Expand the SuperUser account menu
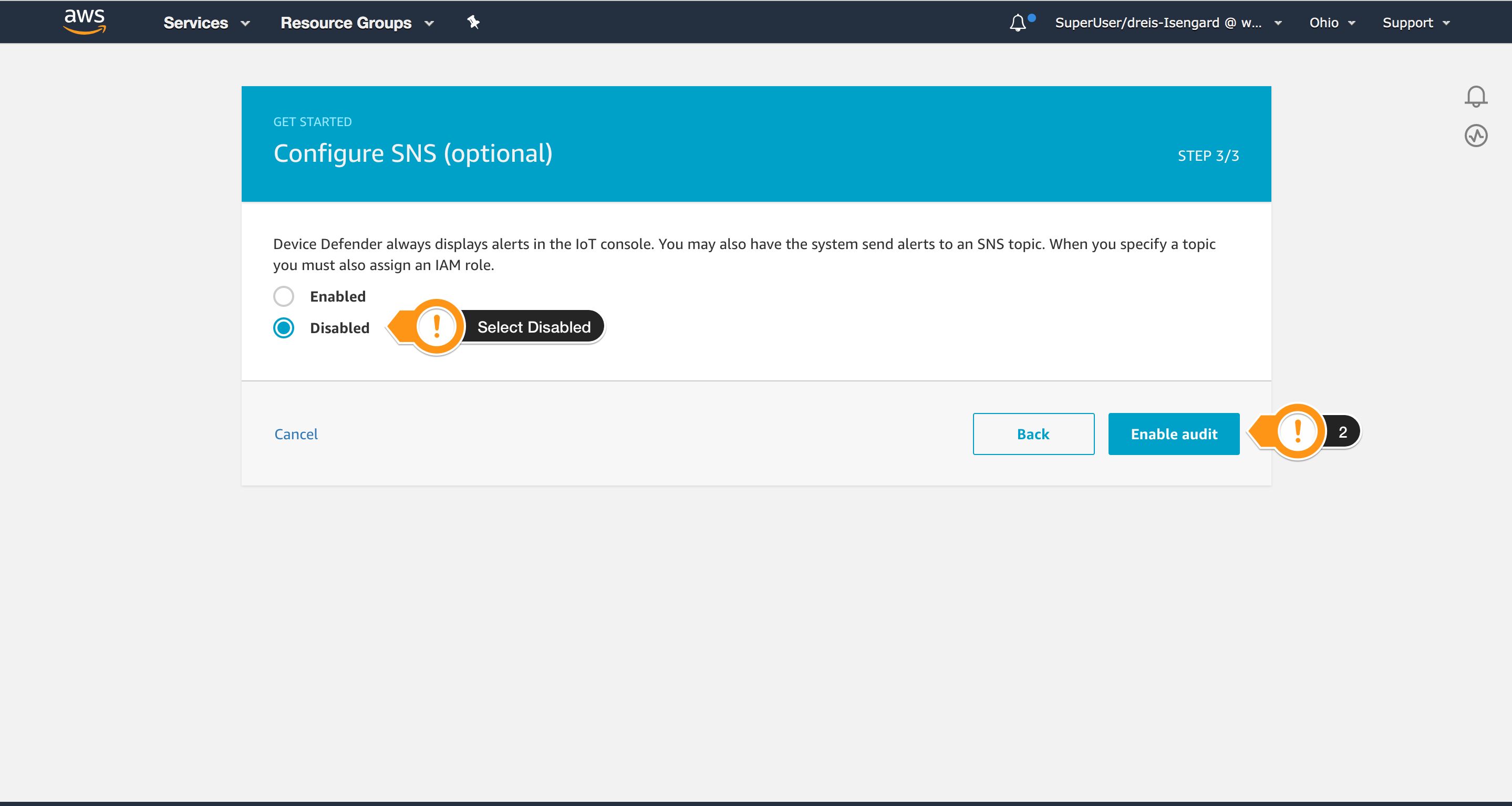This screenshot has width=1512, height=806. 1168,23
